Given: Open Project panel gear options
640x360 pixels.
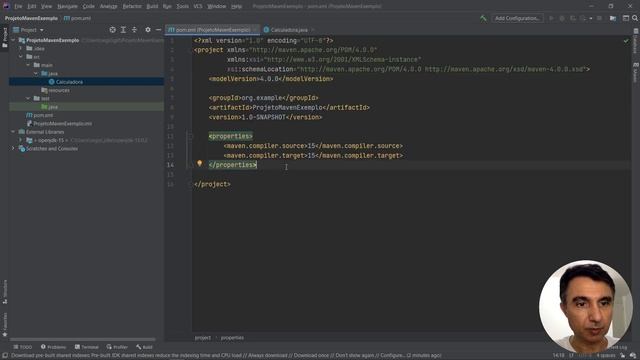Looking at the screenshot, I should click(148, 30).
